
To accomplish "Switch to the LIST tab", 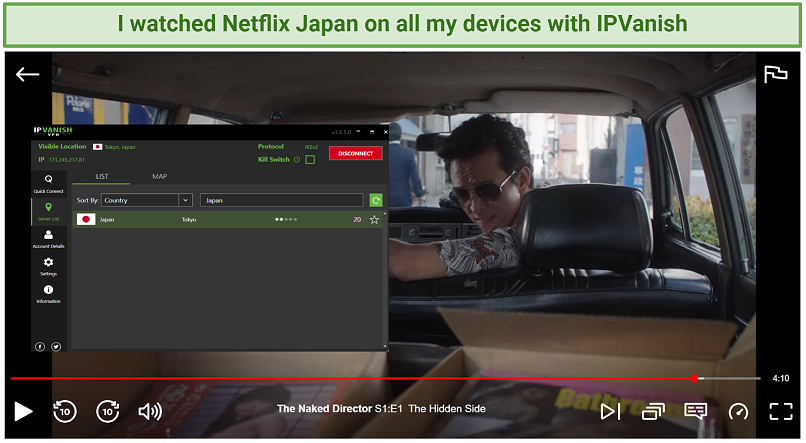I will 102,176.
